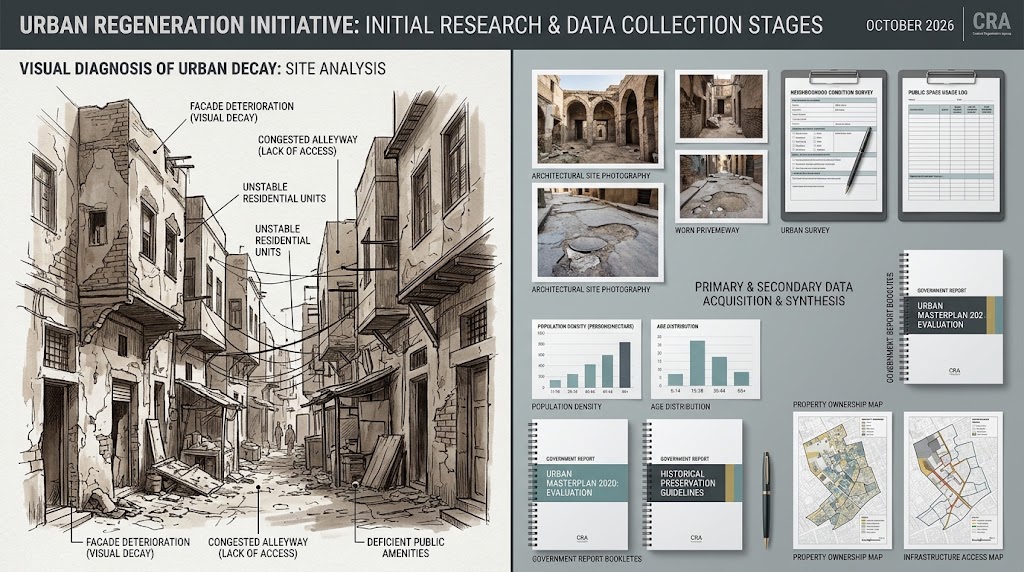Open the Age Distribution bar chart

tap(705, 358)
